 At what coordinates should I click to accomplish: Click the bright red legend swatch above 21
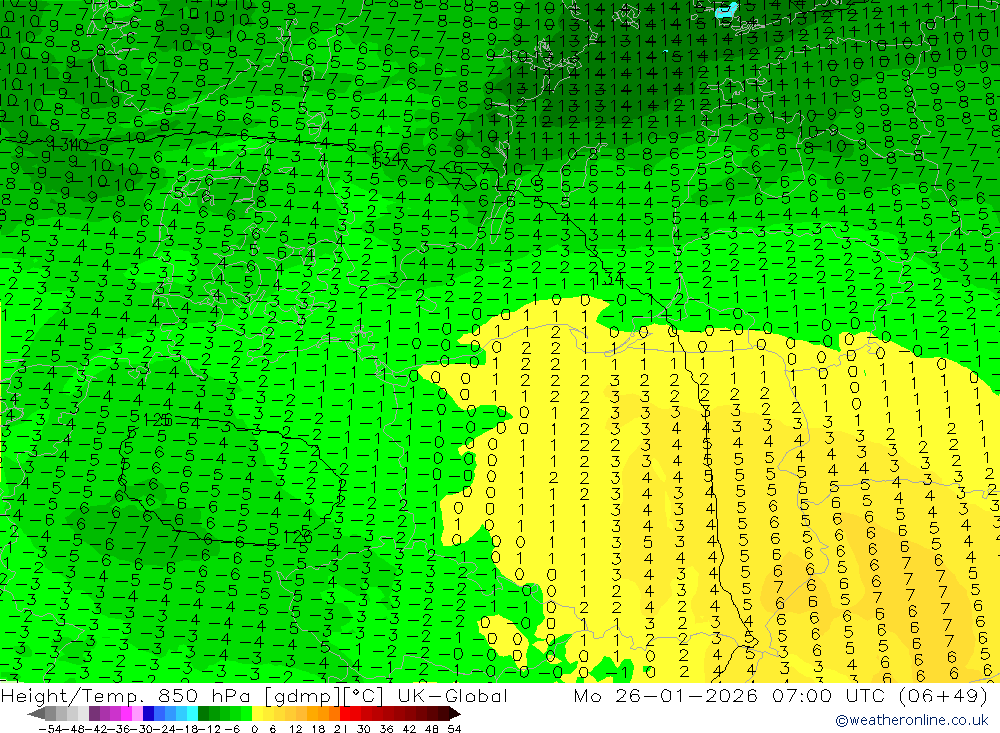(345, 714)
